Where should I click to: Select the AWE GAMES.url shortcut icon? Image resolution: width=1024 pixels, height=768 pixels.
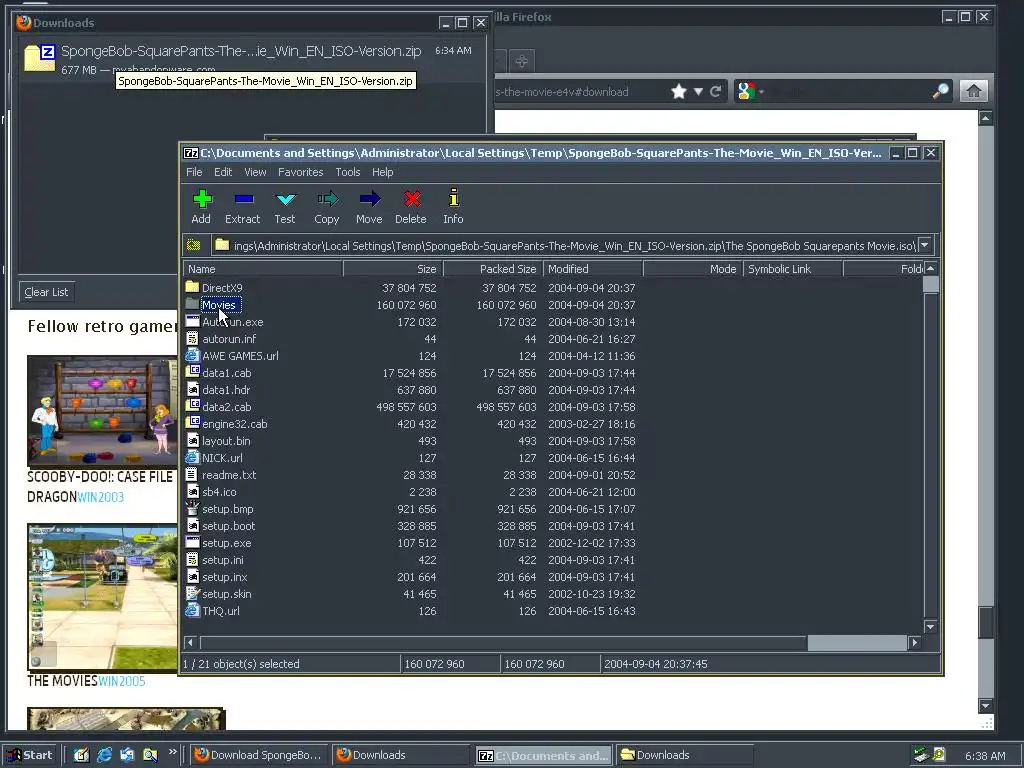click(x=192, y=355)
